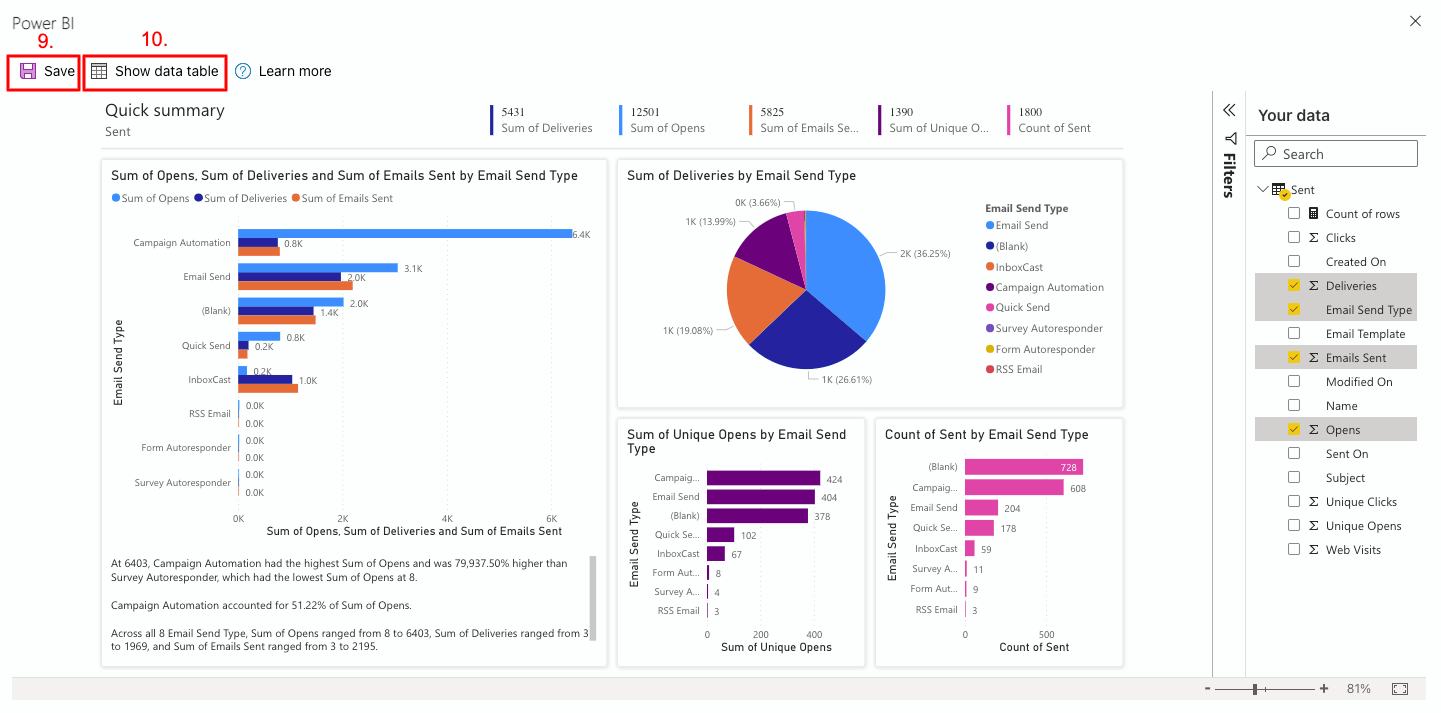
Task: Collapse the Sent table tree node
Action: tap(1263, 189)
